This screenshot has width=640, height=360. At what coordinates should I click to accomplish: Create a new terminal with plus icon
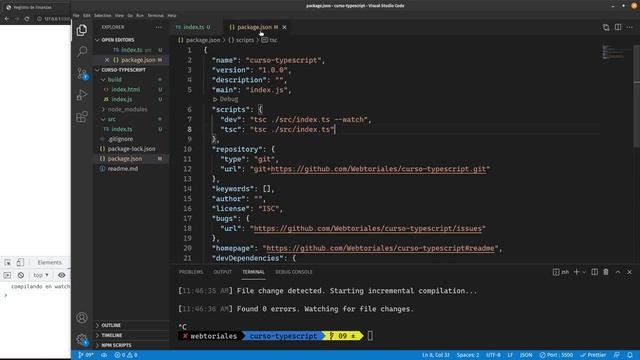click(576, 272)
